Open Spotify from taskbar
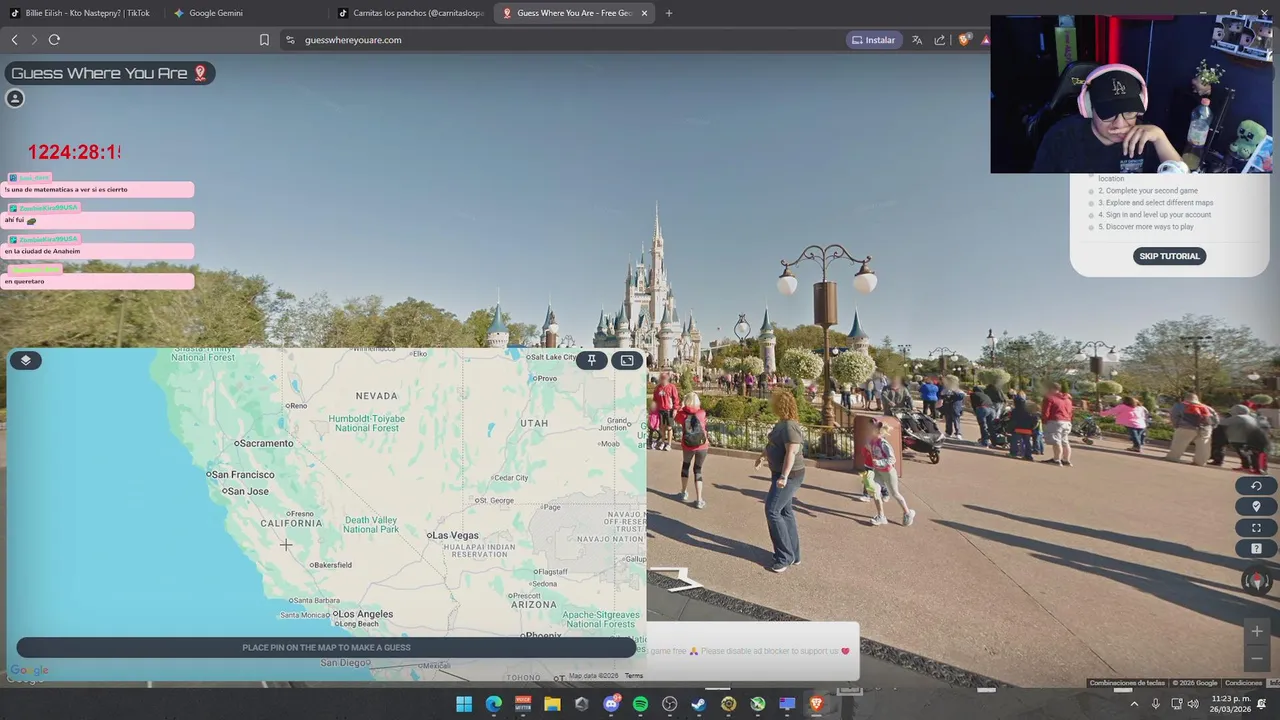The width and height of the screenshot is (1280, 720). point(640,704)
